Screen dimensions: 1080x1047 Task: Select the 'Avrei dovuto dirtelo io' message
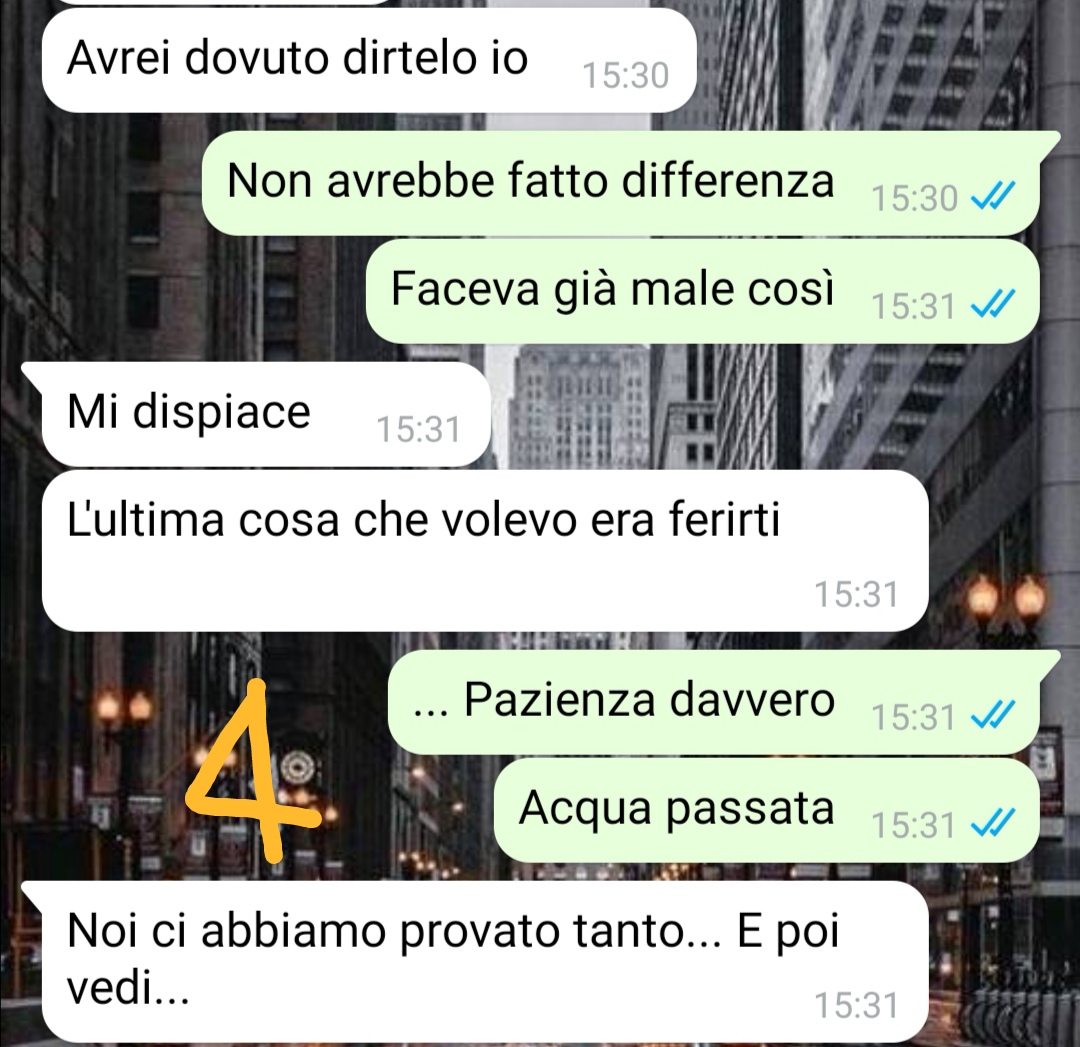(x=368, y=61)
